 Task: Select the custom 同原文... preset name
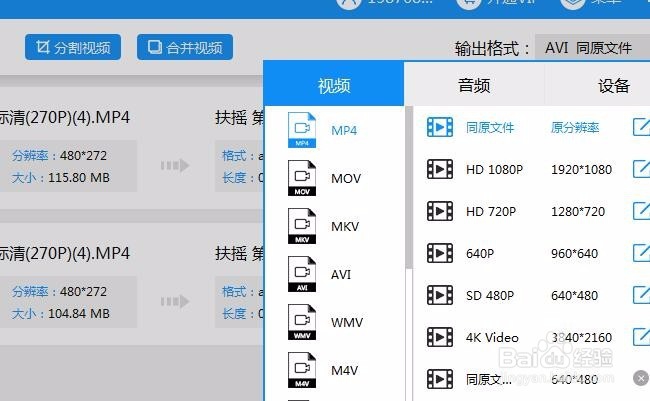[x=489, y=379]
